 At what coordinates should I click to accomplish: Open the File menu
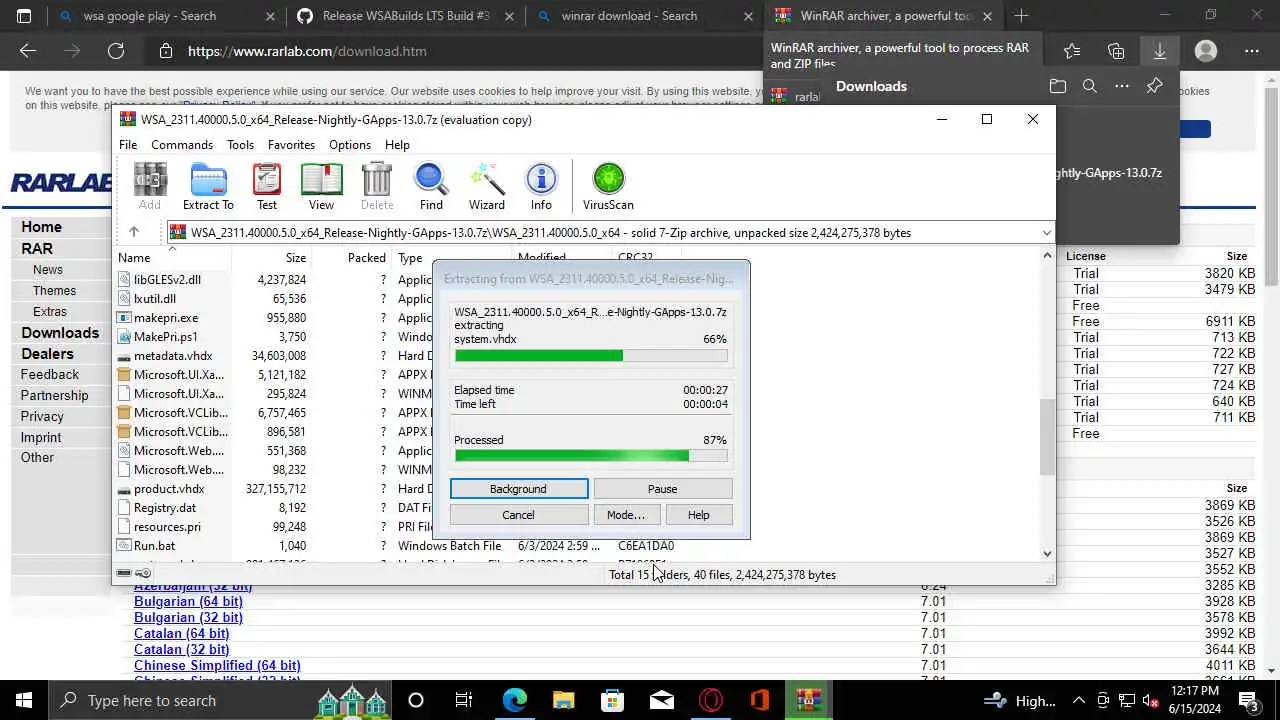click(x=128, y=145)
